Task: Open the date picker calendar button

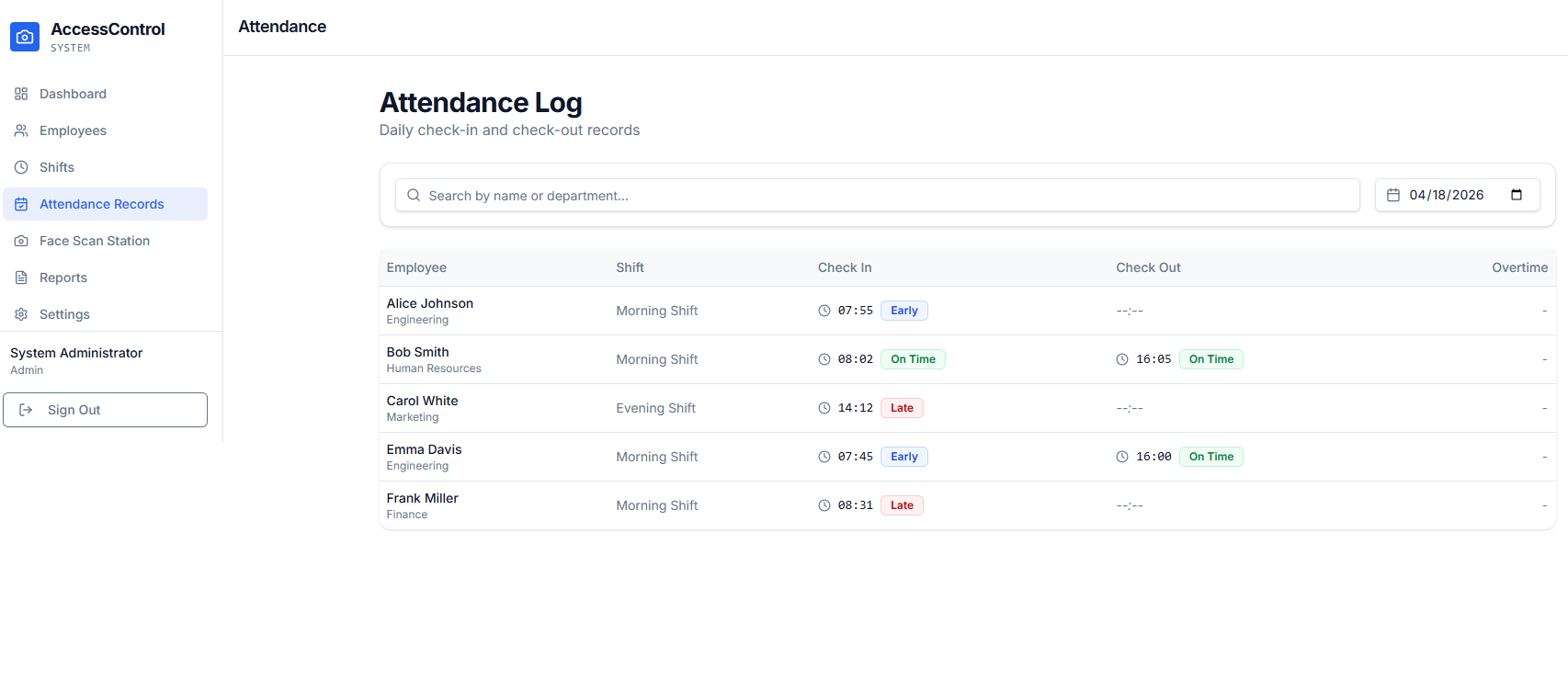Action: [x=1517, y=195]
